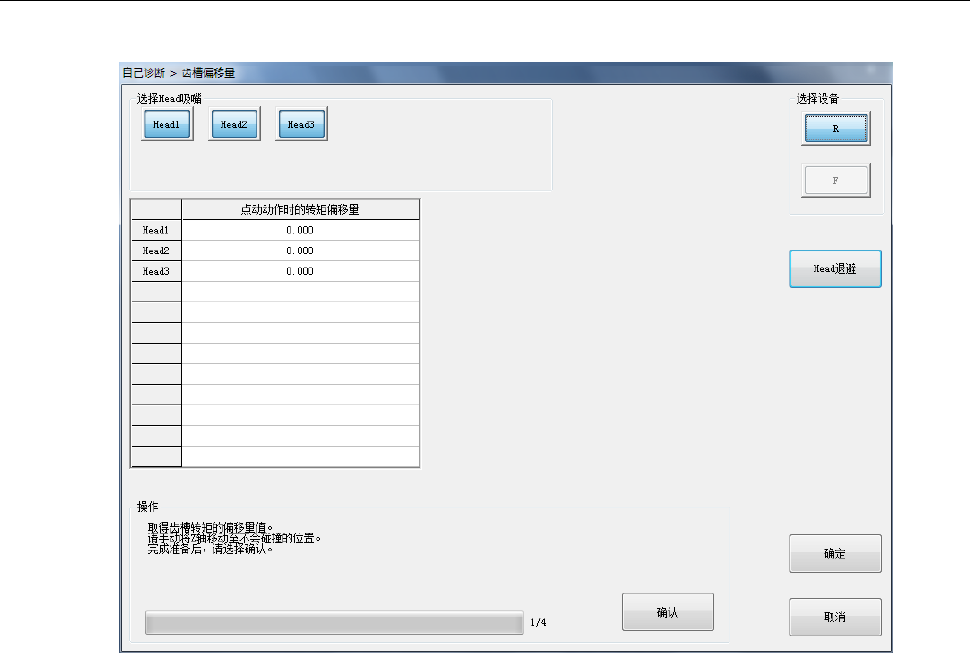Select the Head2 nozzle button
This screenshot has height=653, width=970.
[234, 124]
